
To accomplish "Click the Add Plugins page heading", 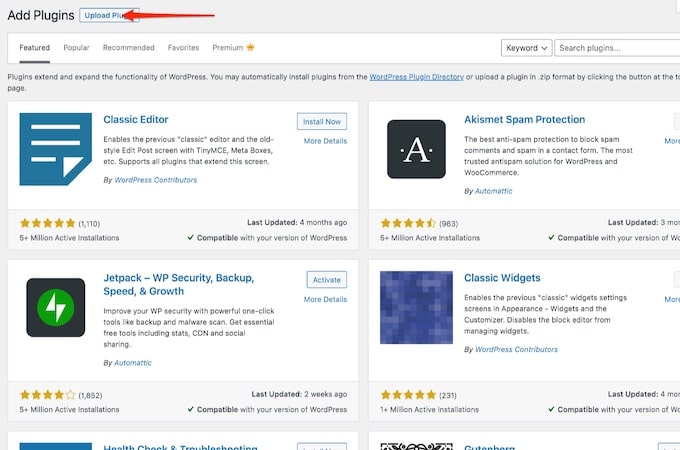I will tap(41, 15).
